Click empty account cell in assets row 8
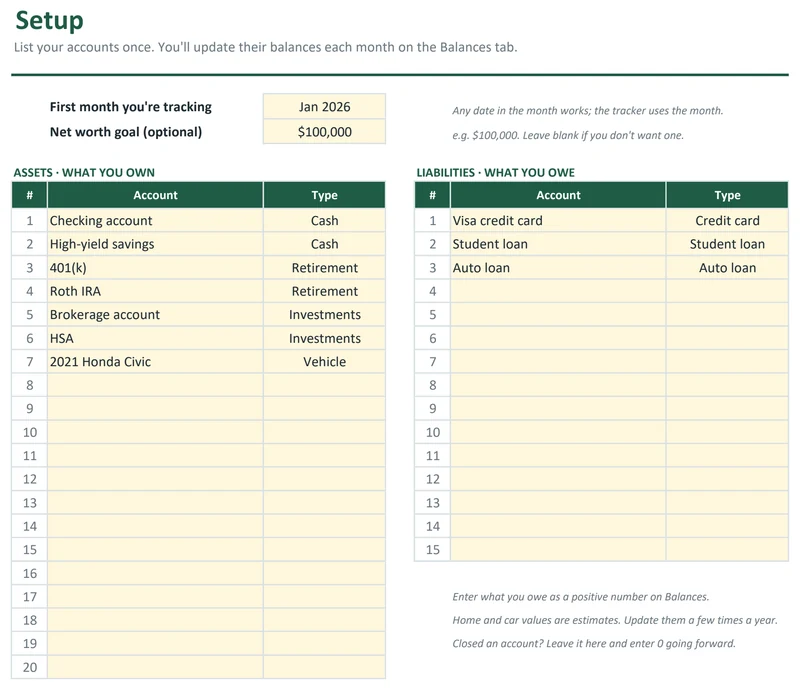The image size is (800, 690). [155, 385]
